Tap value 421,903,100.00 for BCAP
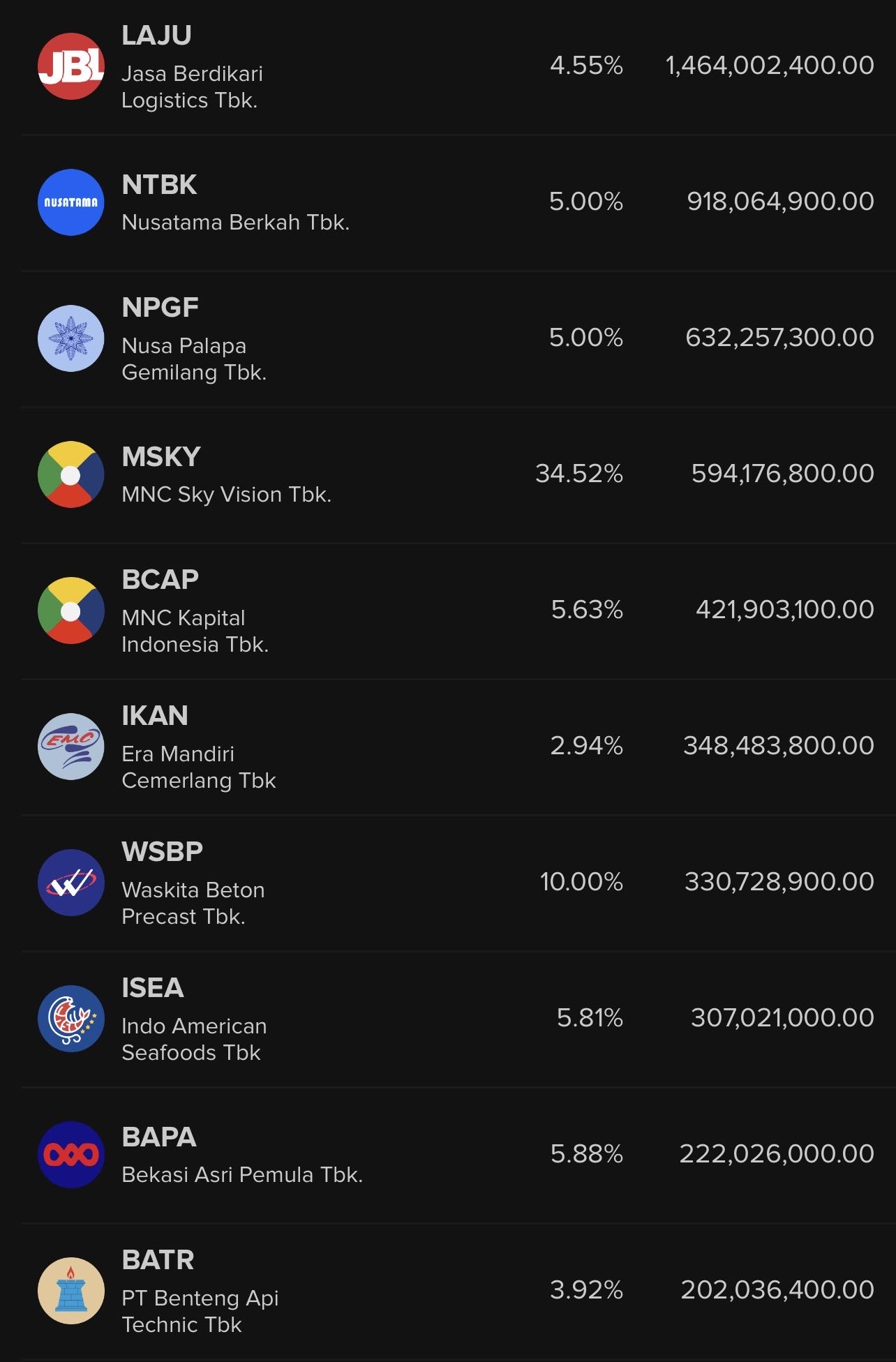Image resolution: width=896 pixels, height=1362 pixels. pyautogui.click(x=785, y=610)
